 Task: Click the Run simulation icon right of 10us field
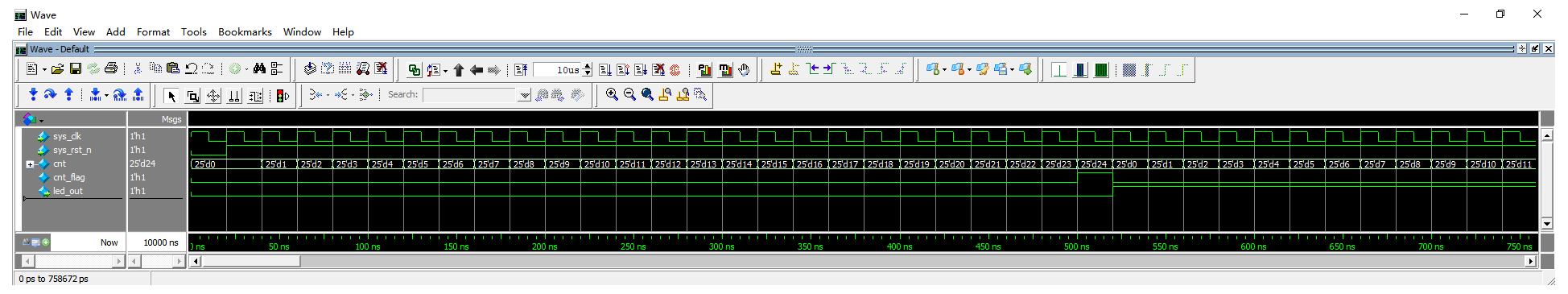[x=605, y=70]
